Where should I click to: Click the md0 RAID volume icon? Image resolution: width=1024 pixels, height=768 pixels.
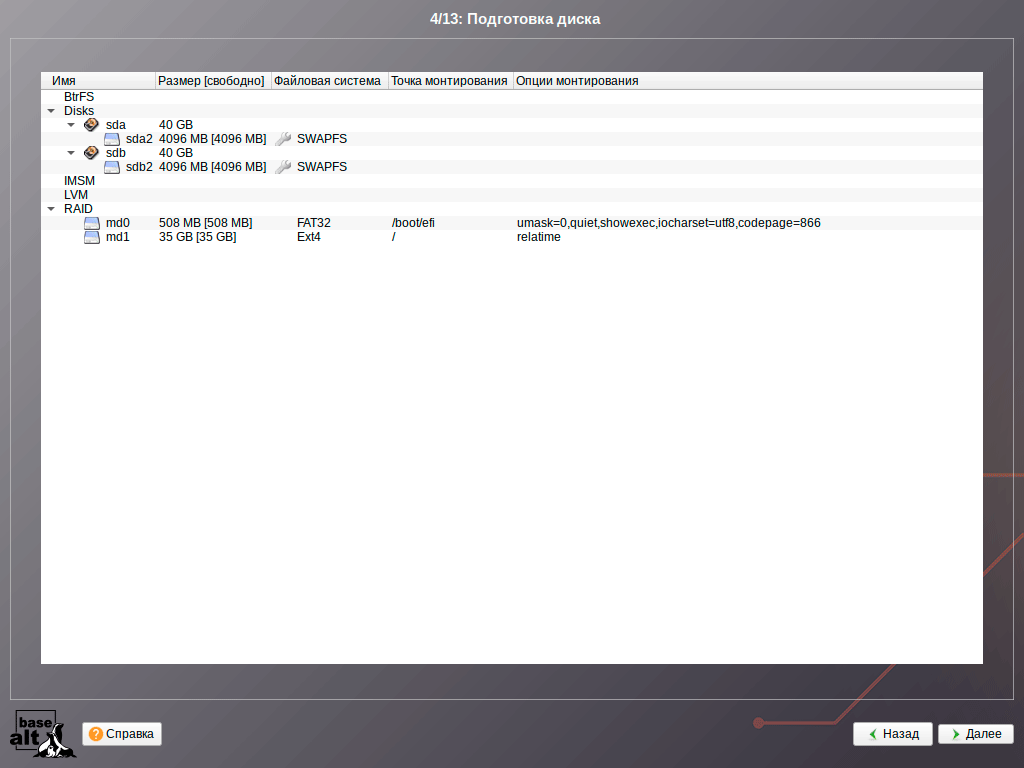pyautogui.click(x=91, y=223)
